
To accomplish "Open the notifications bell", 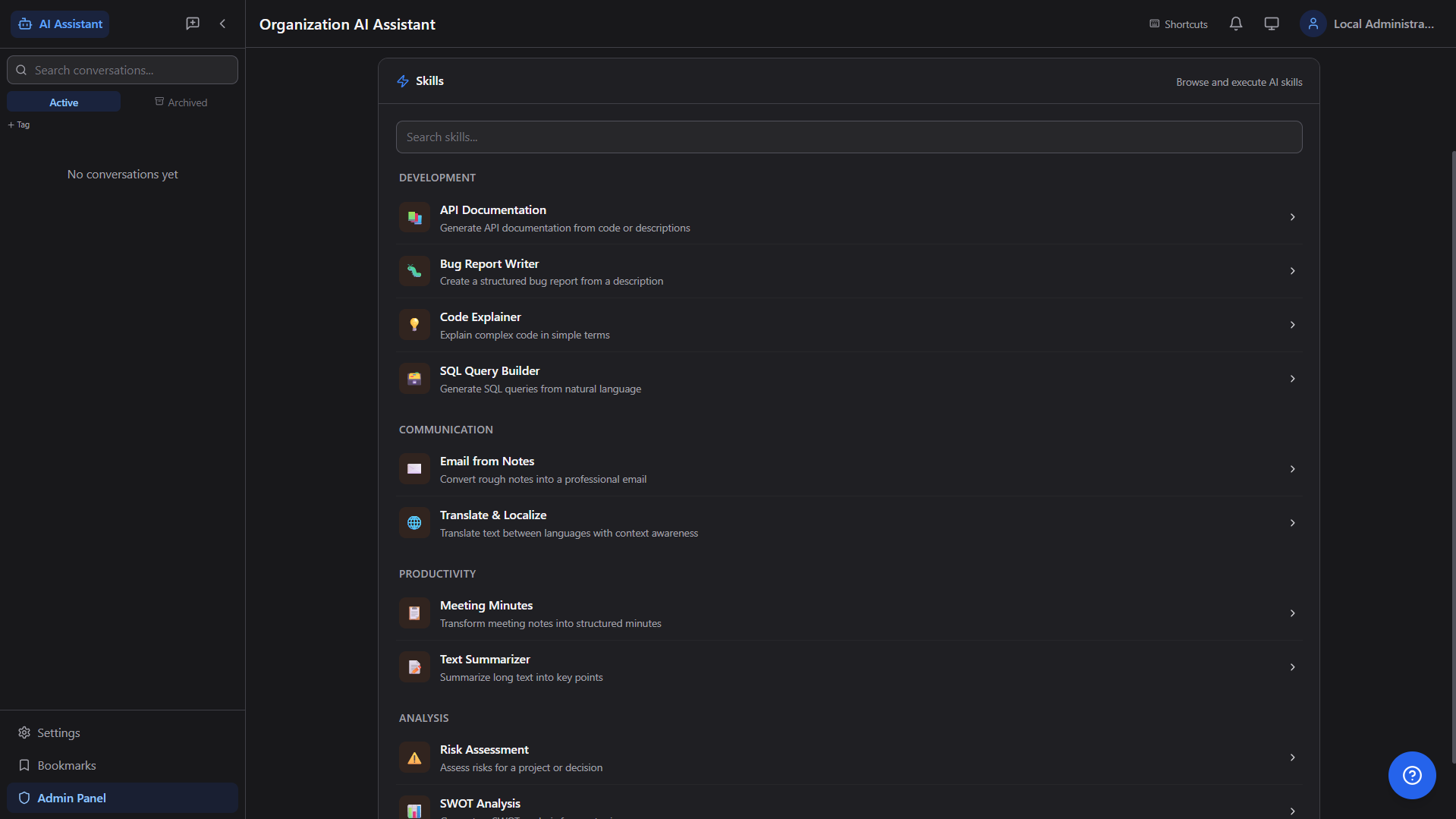I will 1236,24.
